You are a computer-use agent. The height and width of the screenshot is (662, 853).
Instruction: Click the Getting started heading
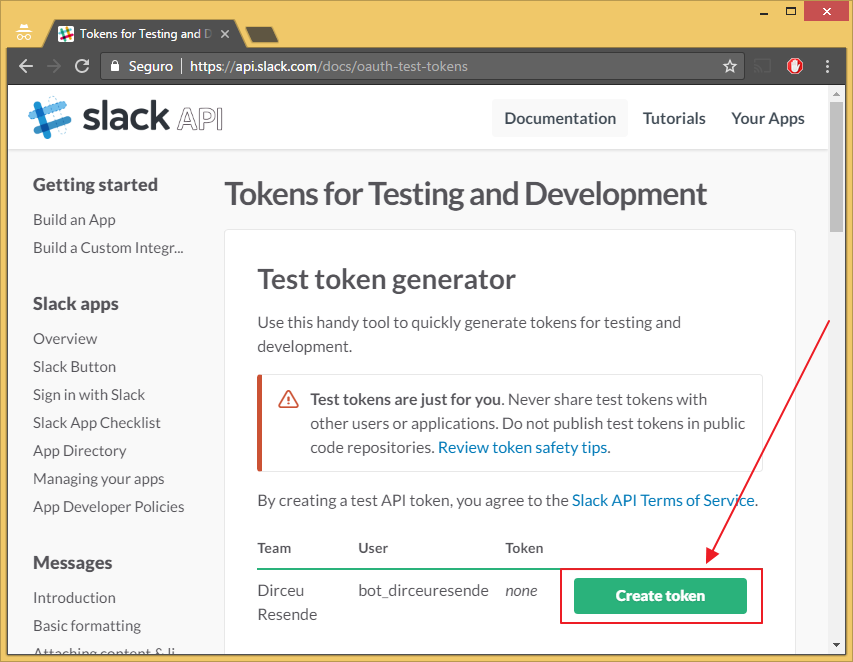(95, 185)
